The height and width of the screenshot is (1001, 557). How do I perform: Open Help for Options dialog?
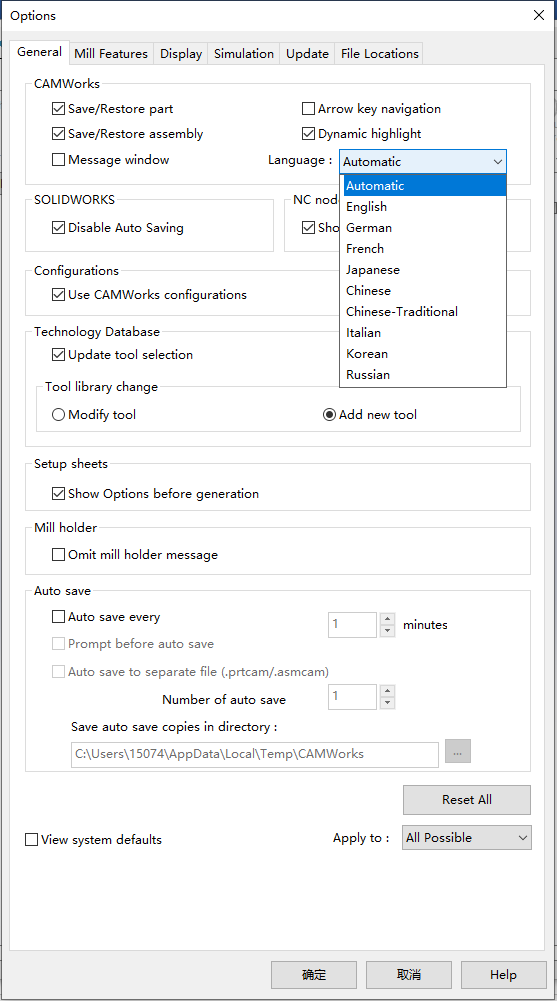click(503, 975)
